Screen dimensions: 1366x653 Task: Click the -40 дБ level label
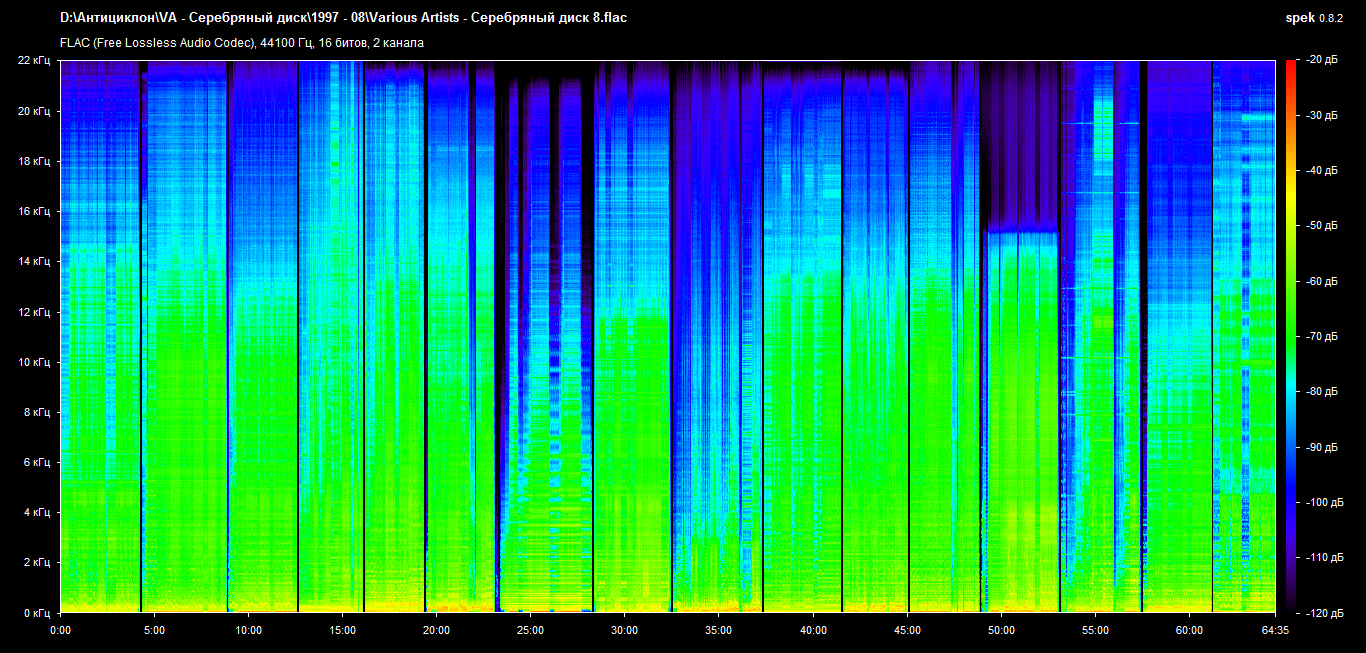pyautogui.click(x=1321, y=171)
